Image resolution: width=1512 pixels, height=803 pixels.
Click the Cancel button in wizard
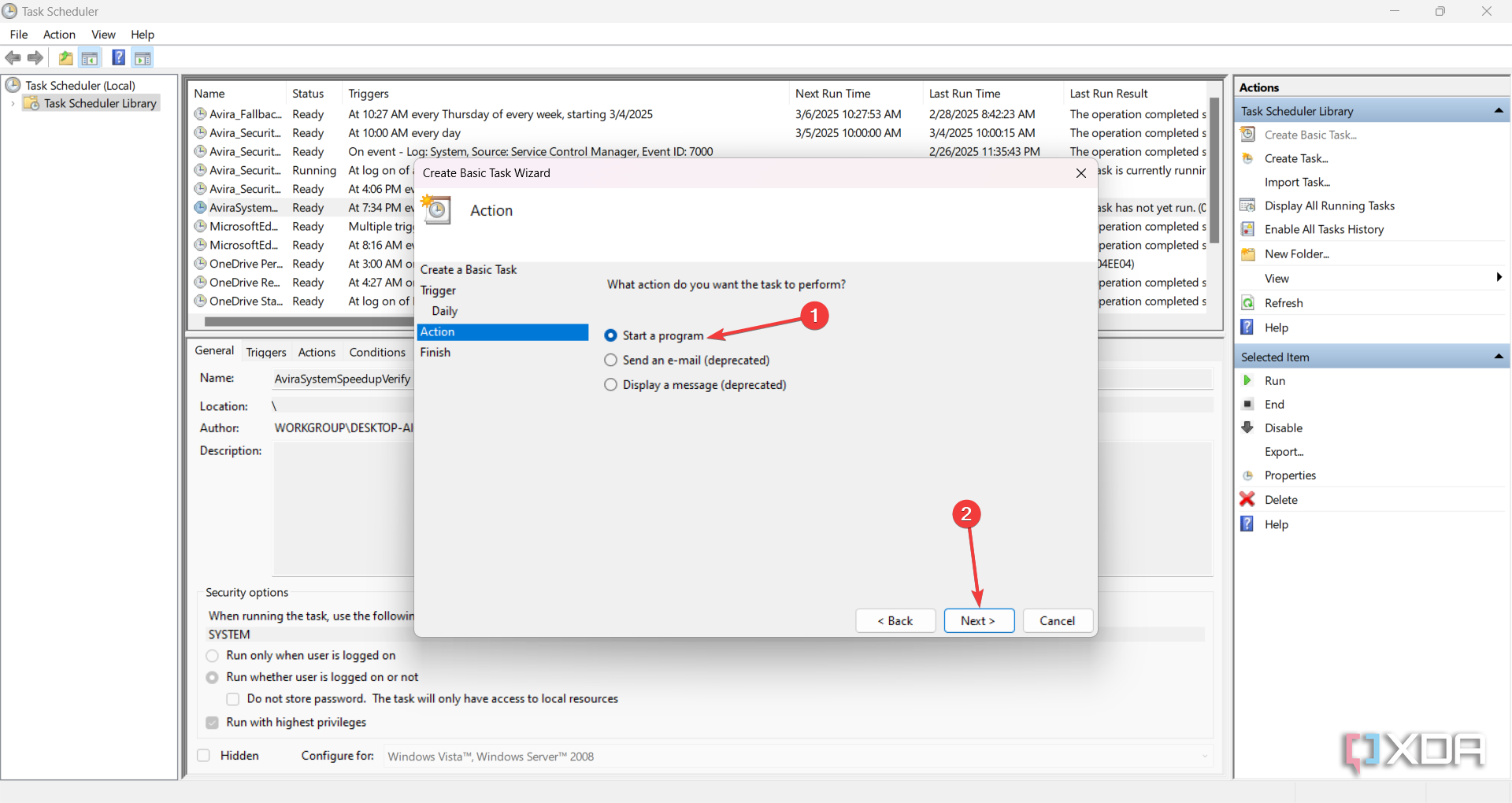pos(1058,620)
